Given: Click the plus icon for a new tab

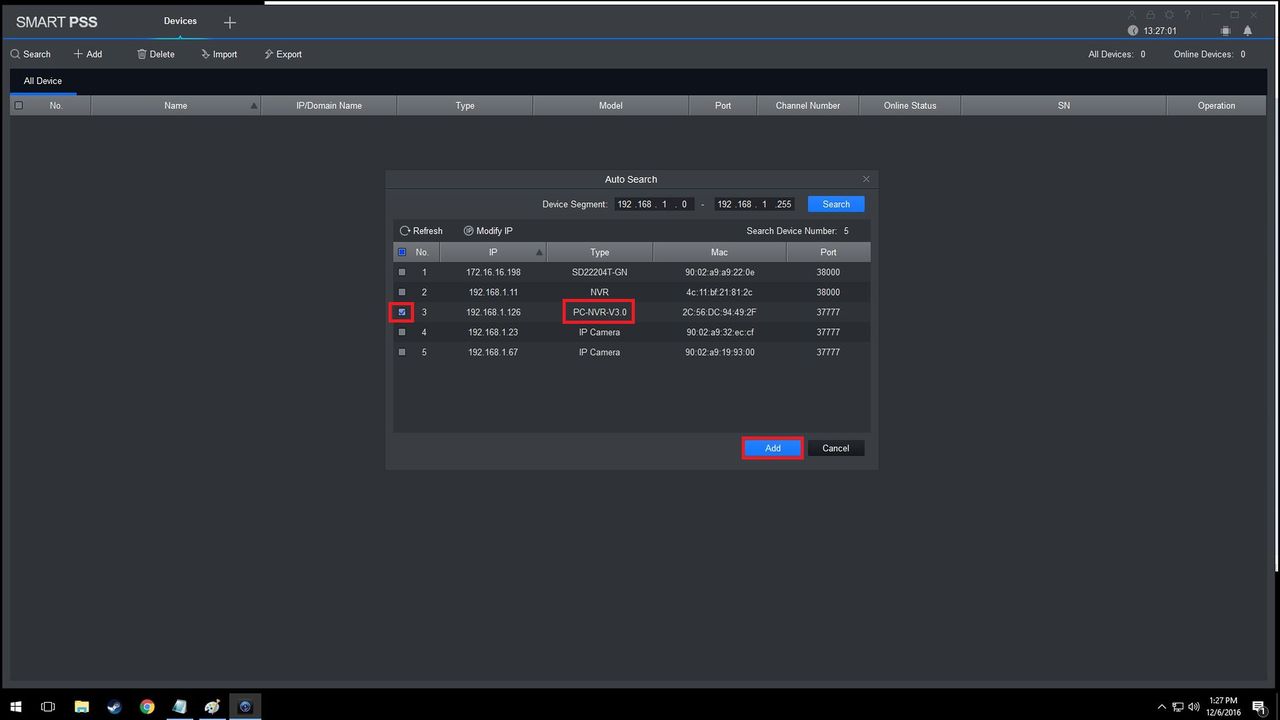Looking at the screenshot, I should pos(229,22).
